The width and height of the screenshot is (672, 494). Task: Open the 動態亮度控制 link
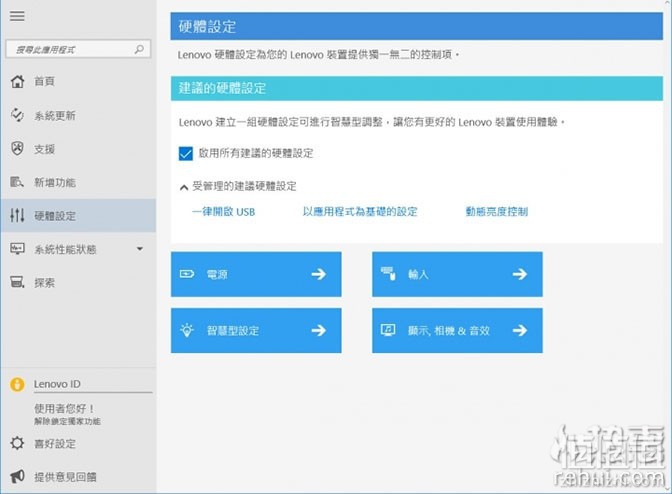click(497, 212)
